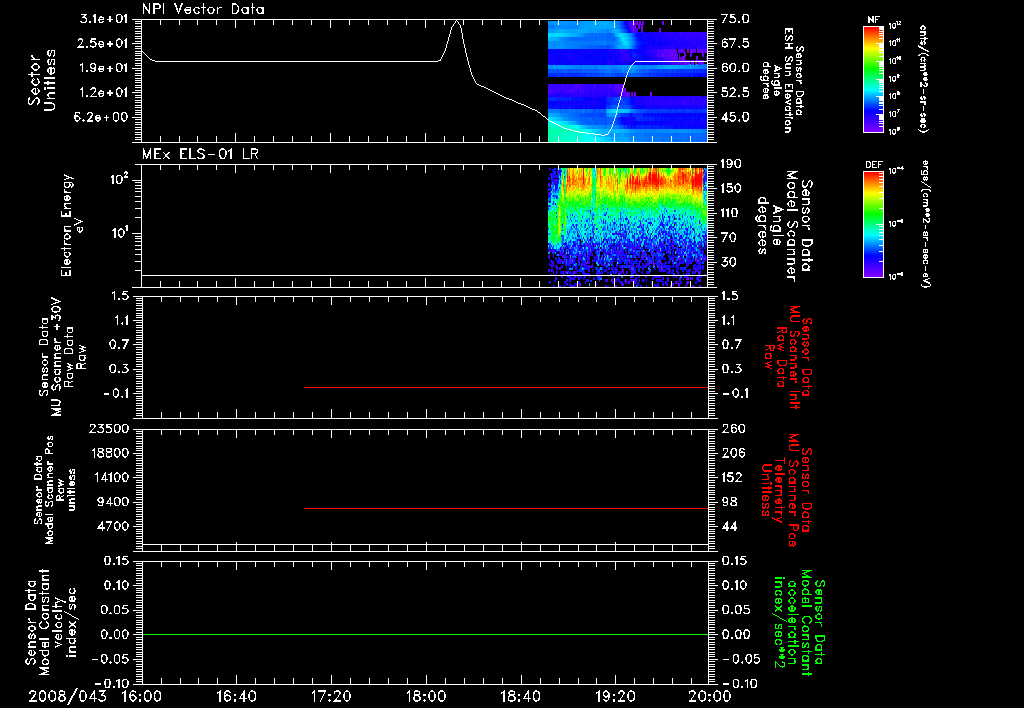1024x708 pixels.
Task: Click the 44 telemetry tick label
Action: (728, 526)
